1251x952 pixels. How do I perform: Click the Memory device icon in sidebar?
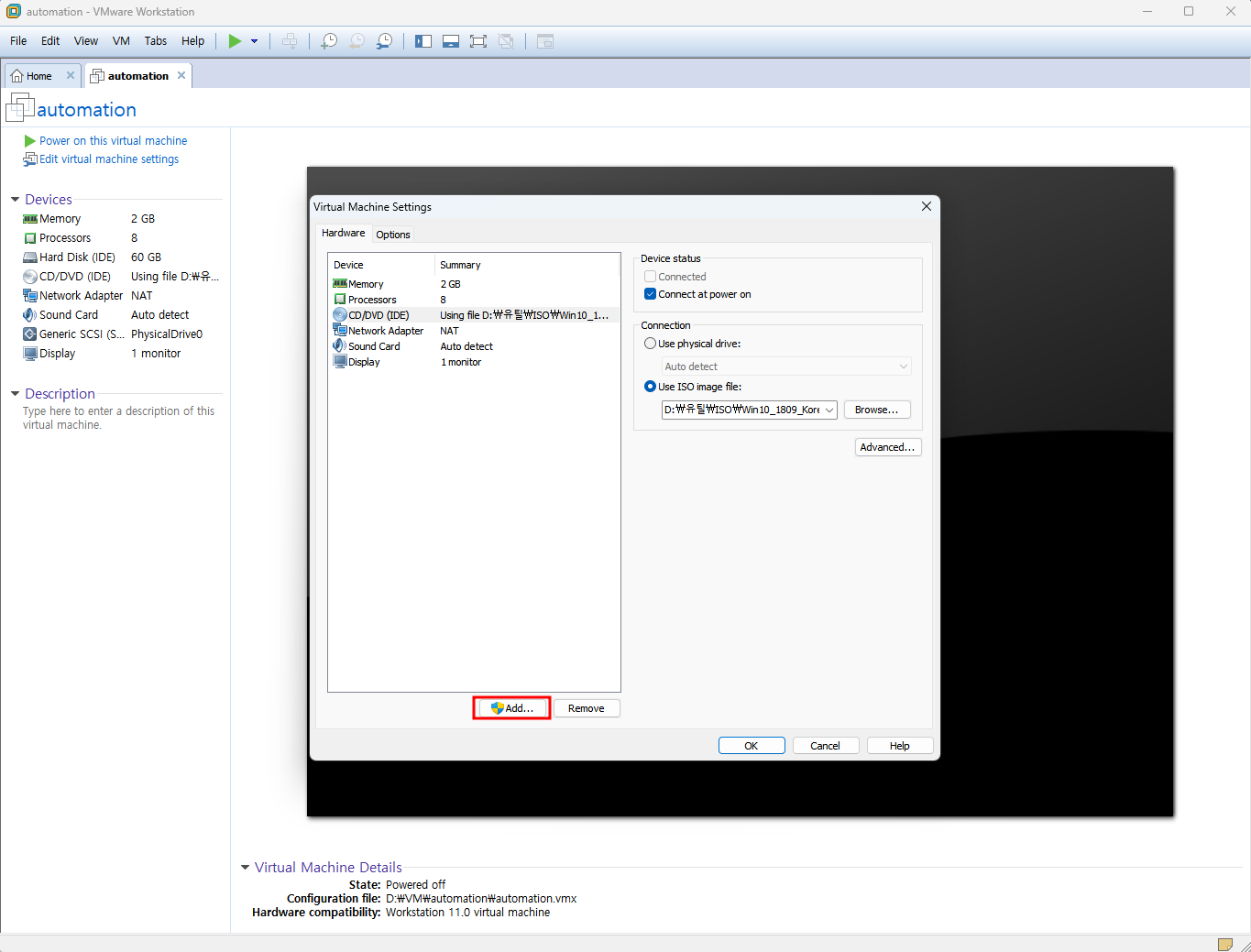point(30,219)
